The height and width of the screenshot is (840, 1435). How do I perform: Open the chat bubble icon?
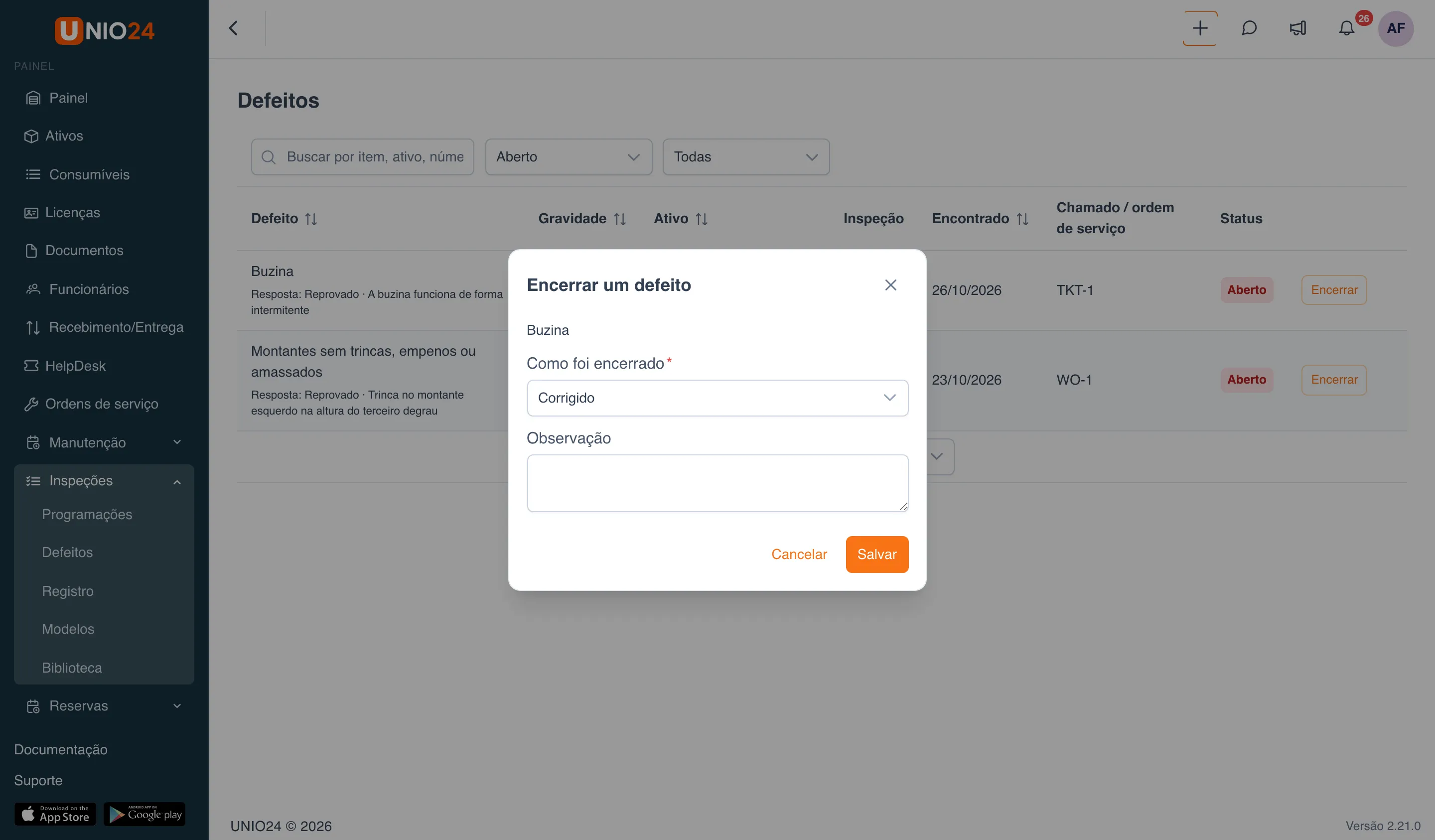pyautogui.click(x=1249, y=28)
